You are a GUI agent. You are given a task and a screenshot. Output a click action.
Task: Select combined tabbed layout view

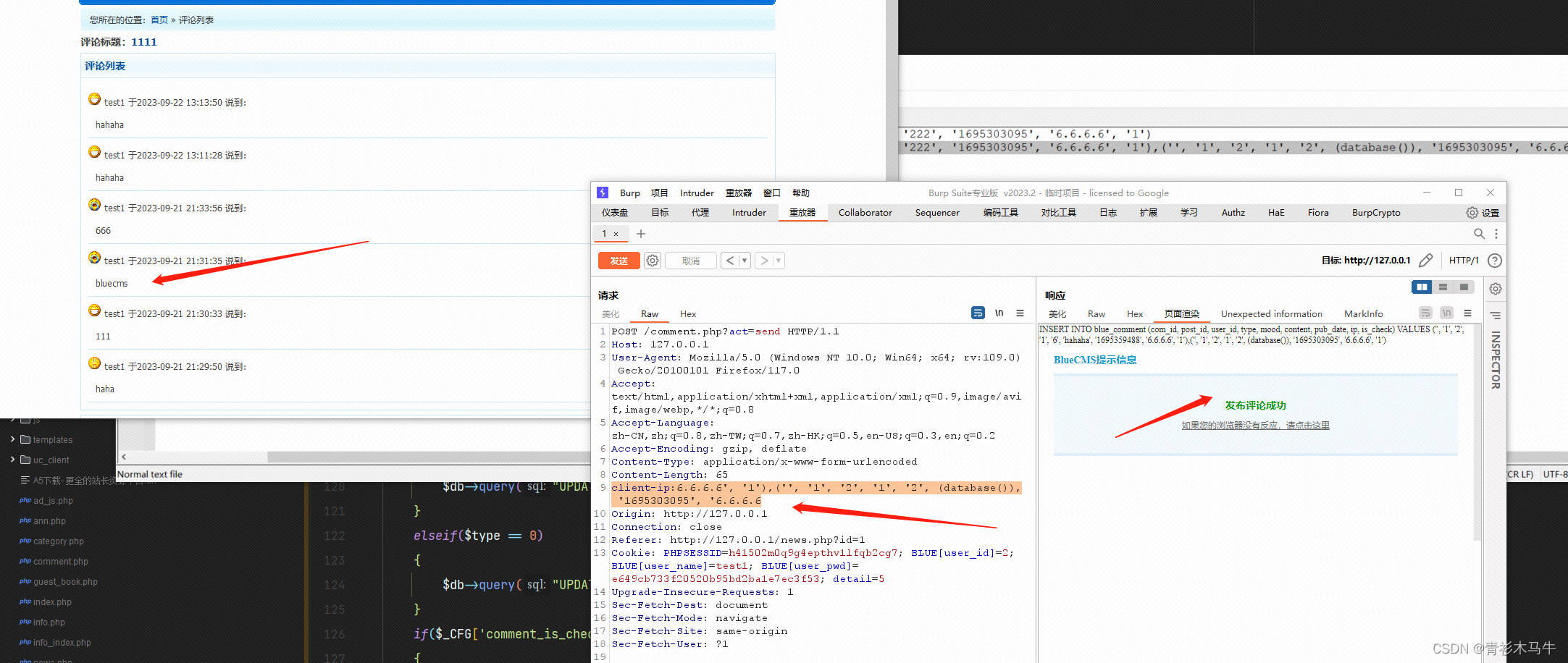click(1464, 287)
